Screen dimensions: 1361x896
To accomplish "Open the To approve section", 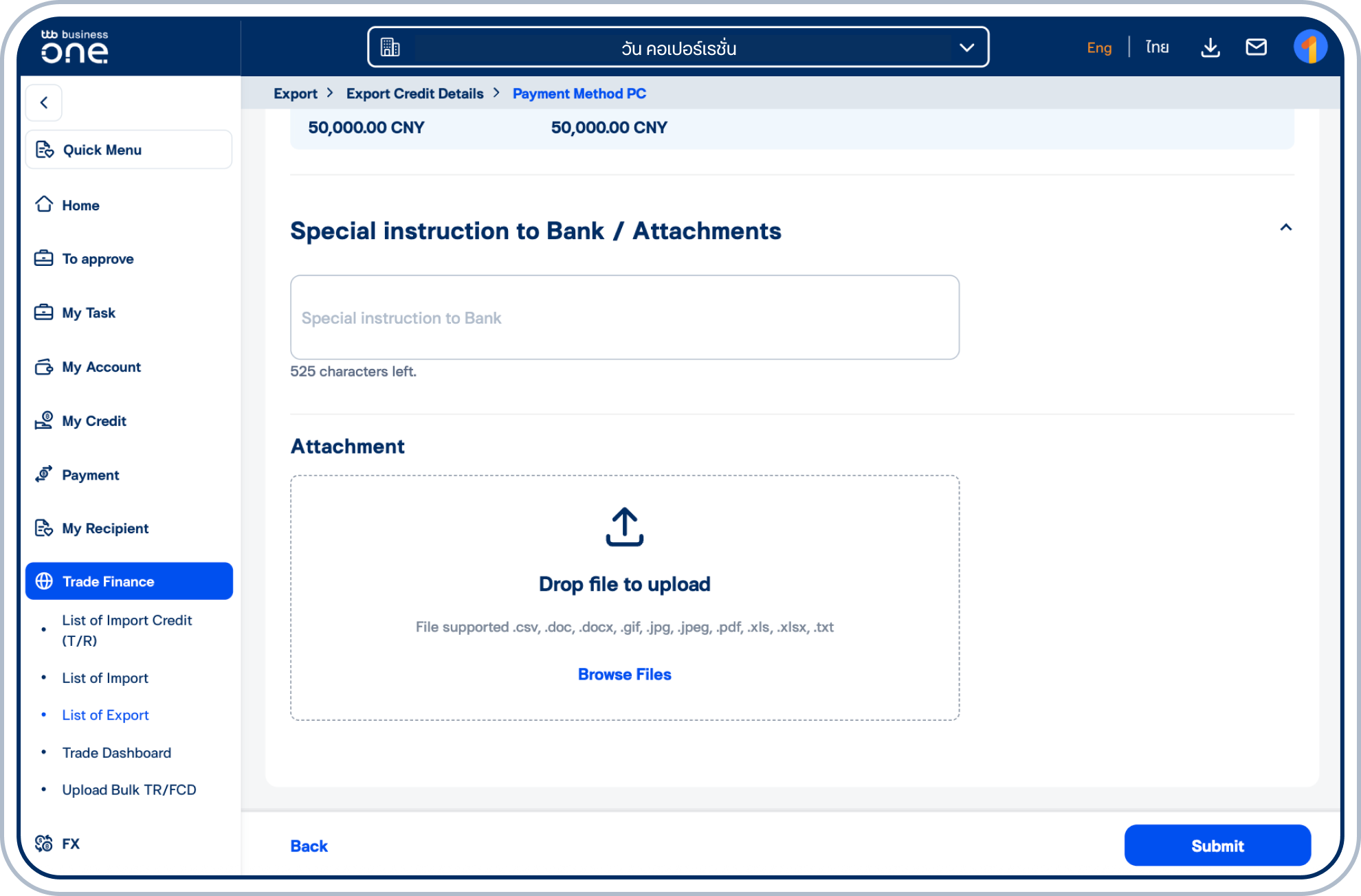I will coord(97,258).
